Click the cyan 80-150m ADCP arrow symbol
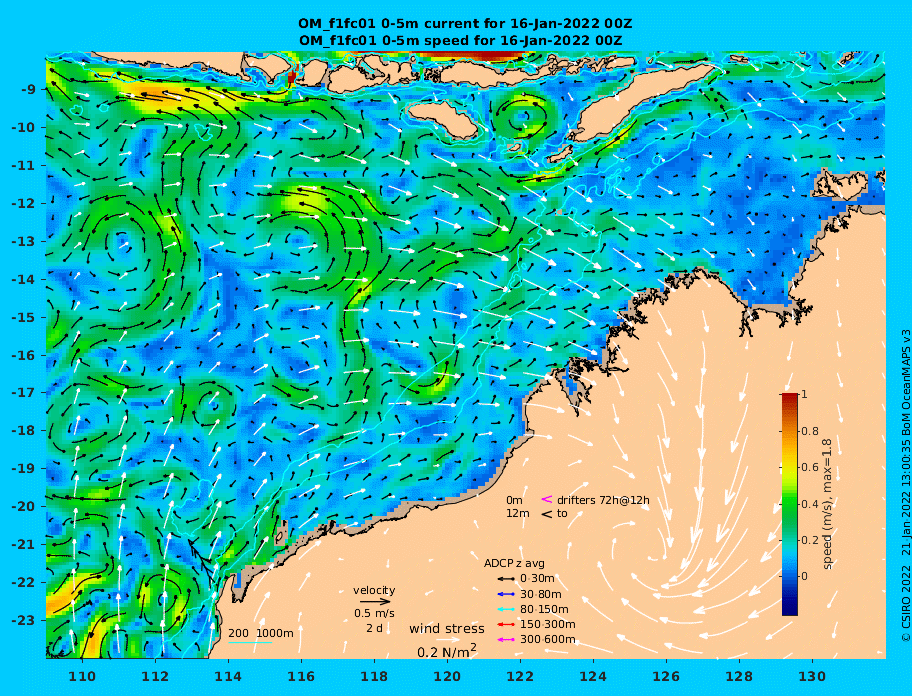The image size is (912, 696). pyautogui.click(x=506, y=609)
